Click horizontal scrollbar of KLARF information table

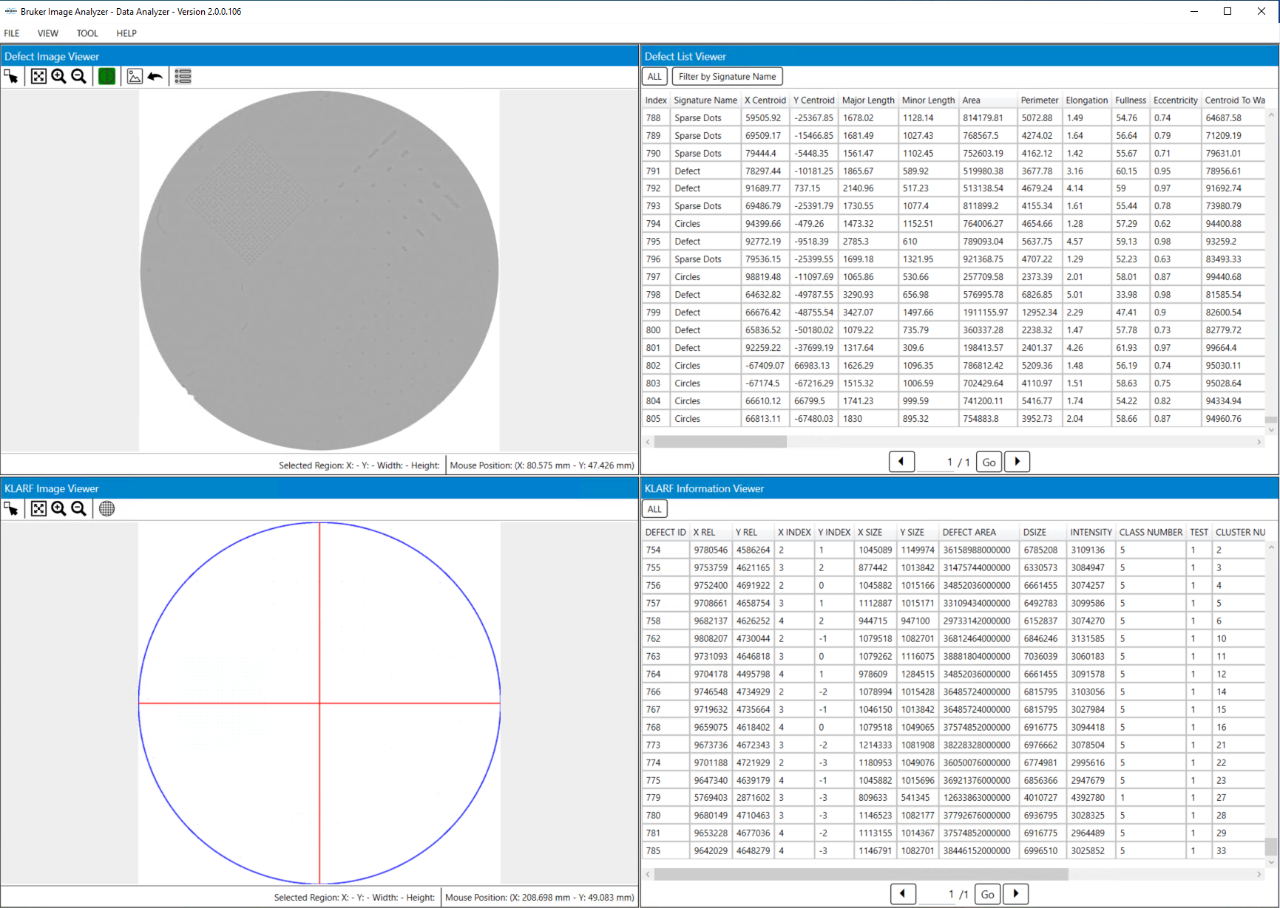coord(860,874)
